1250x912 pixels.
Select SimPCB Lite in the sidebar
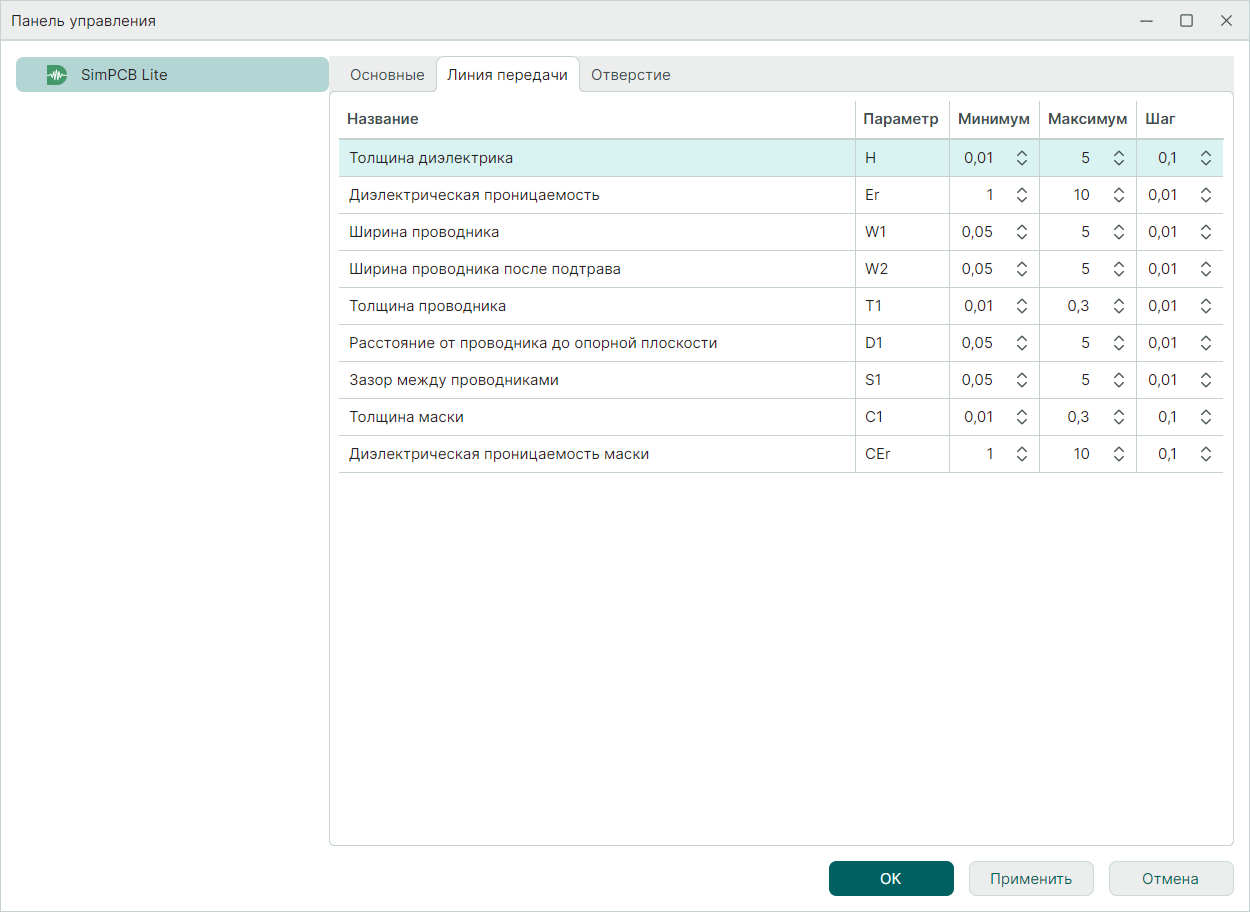[172, 75]
